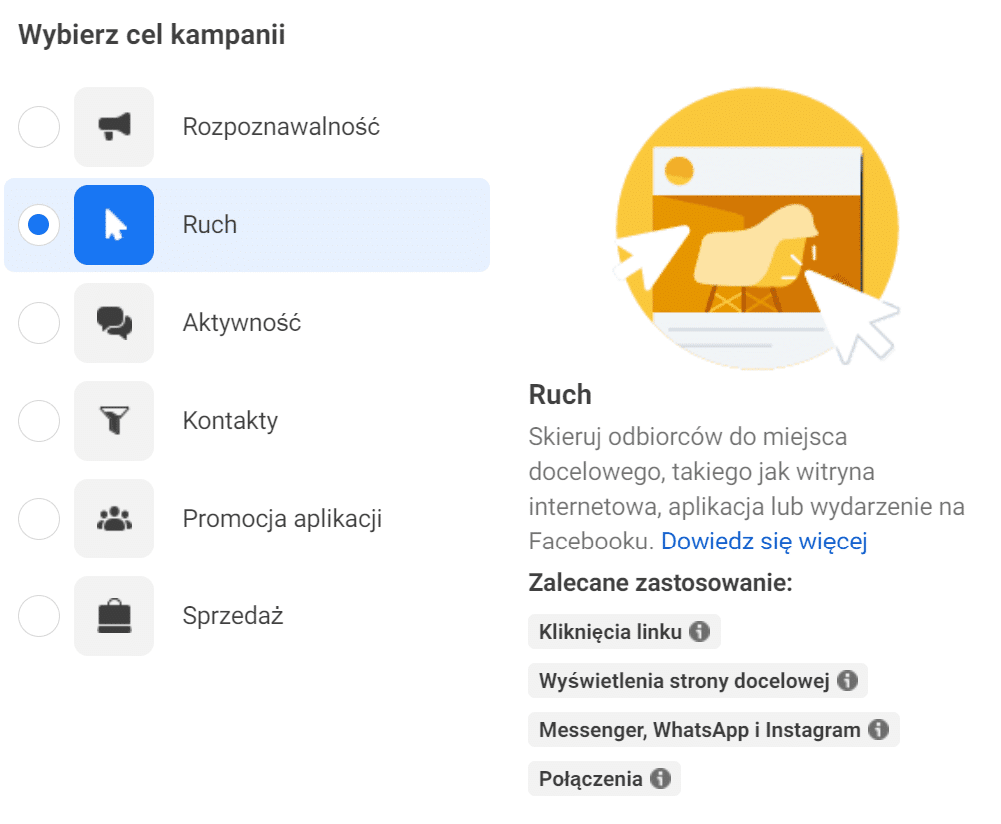Screen dimensions: 1001x824
Task: Choose the Sprzedaż objective radio button
Action: click(x=38, y=616)
